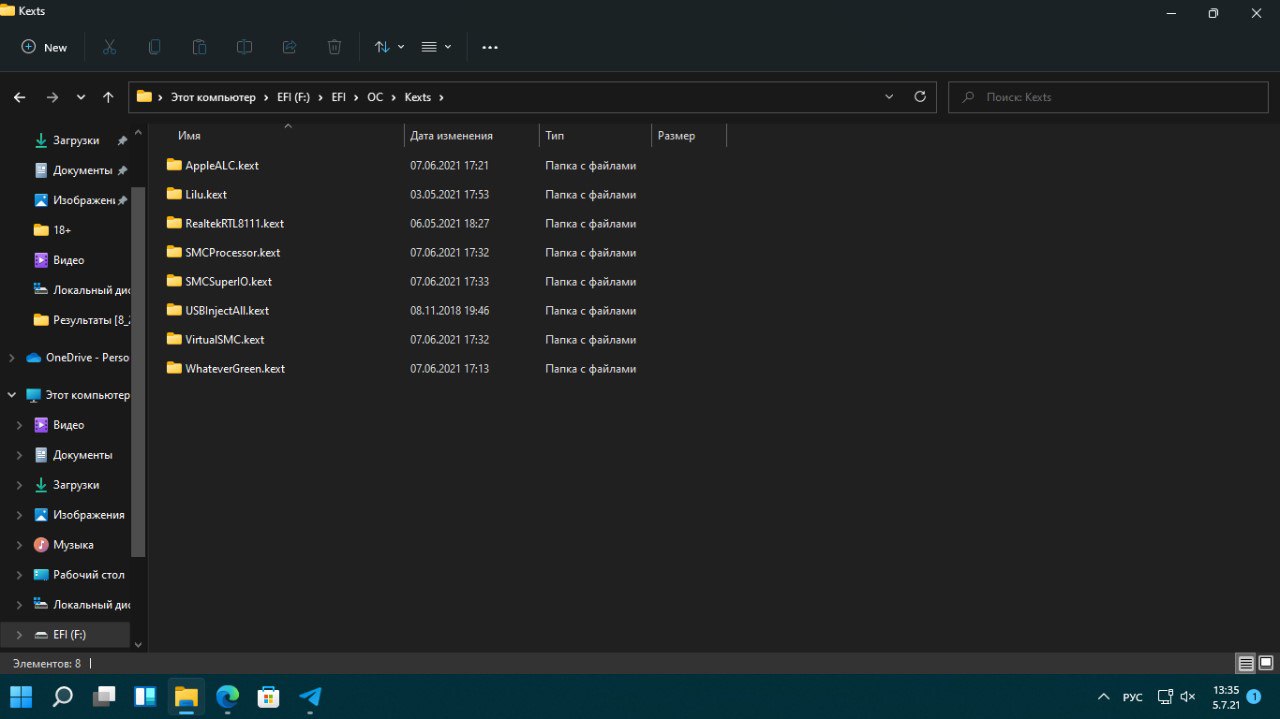This screenshot has height=719, width=1280.
Task: Expand the Рабочий стол tree node
Action: (x=18, y=575)
